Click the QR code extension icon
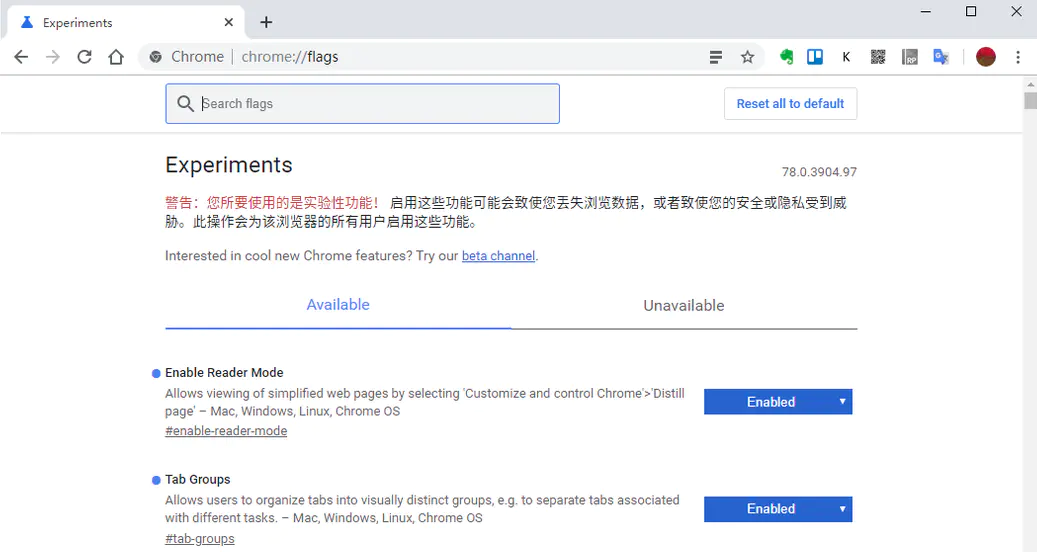Image resolution: width=1037 pixels, height=552 pixels. tap(878, 57)
